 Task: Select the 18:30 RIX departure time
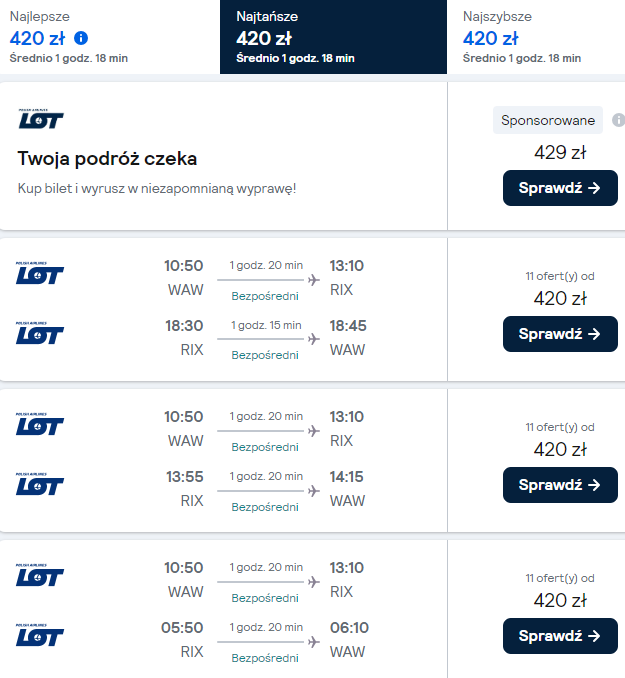(x=184, y=326)
